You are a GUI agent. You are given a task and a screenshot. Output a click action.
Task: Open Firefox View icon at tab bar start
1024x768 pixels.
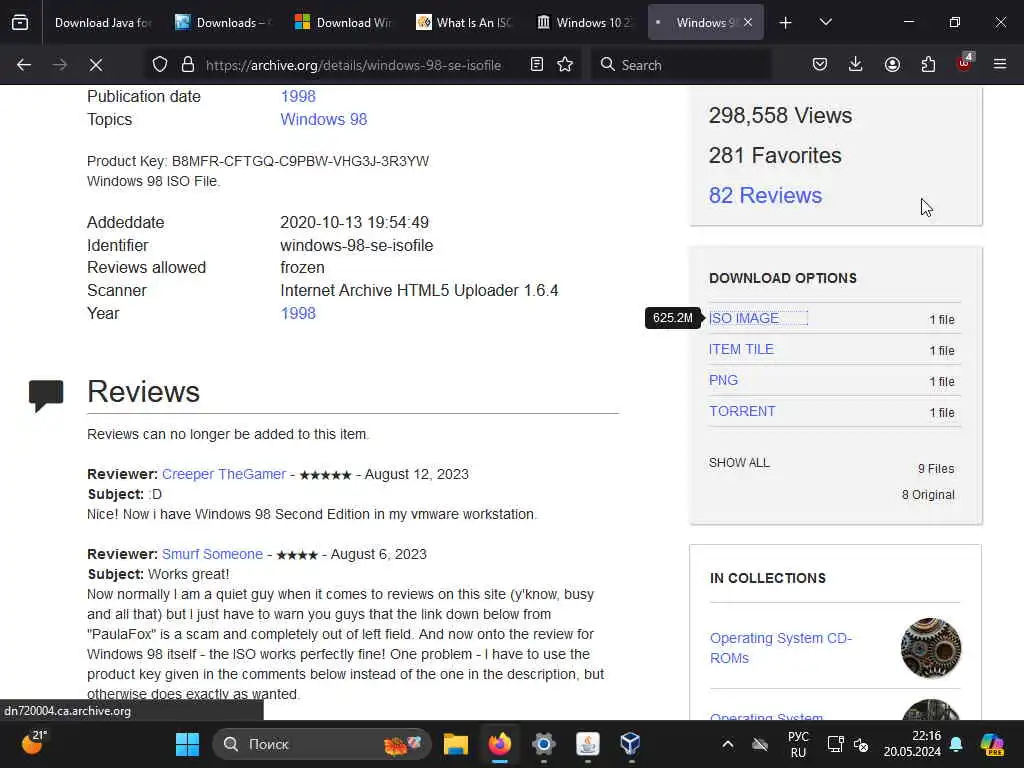(x=20, y=22)
